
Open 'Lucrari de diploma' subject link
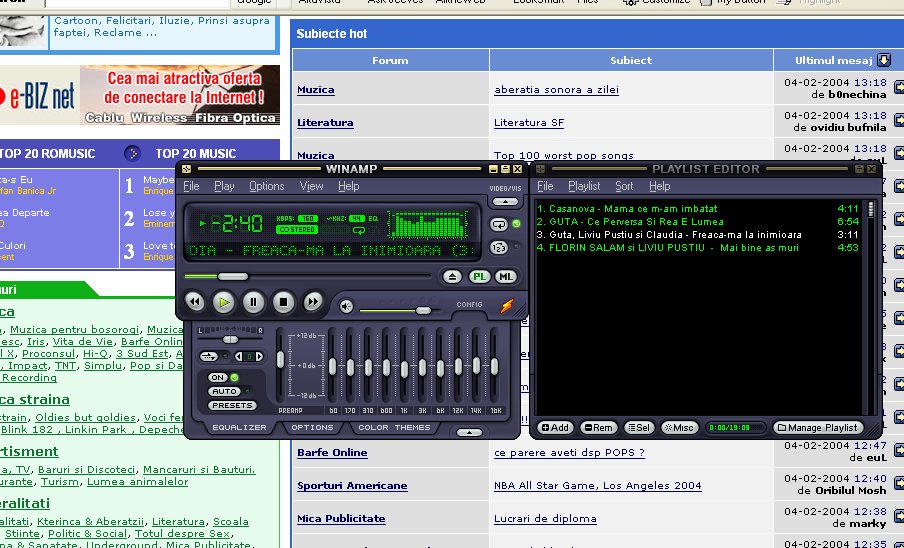545,519
